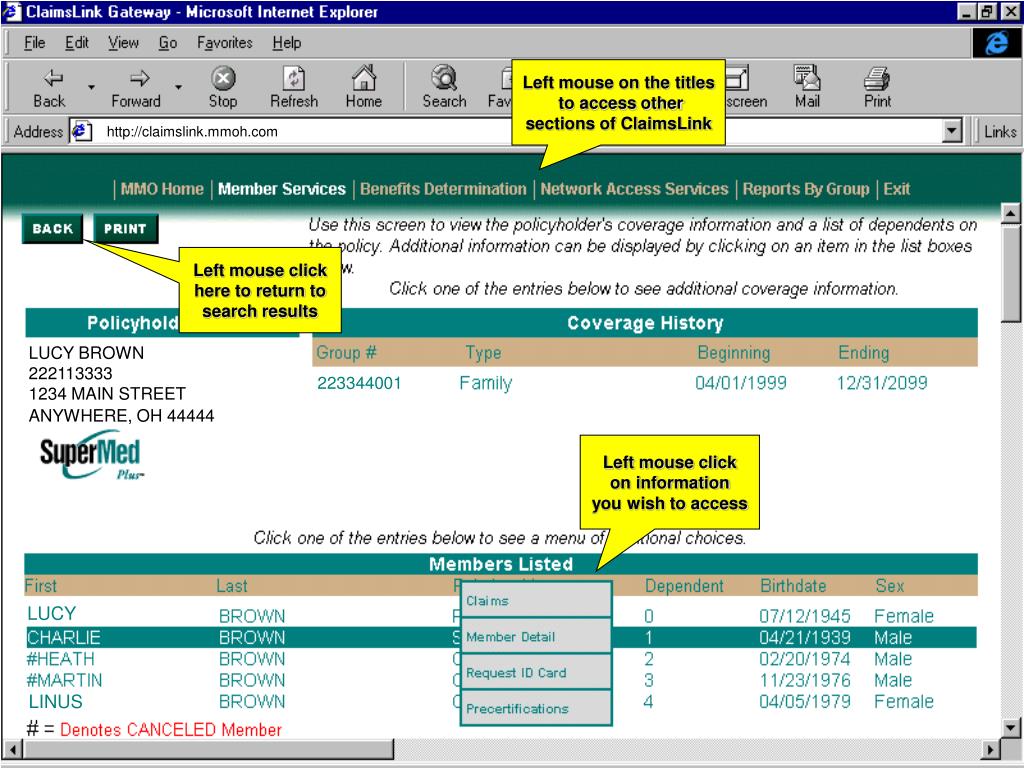
Task: Click birthdate 02/20/1974
Action: (805, 659)
